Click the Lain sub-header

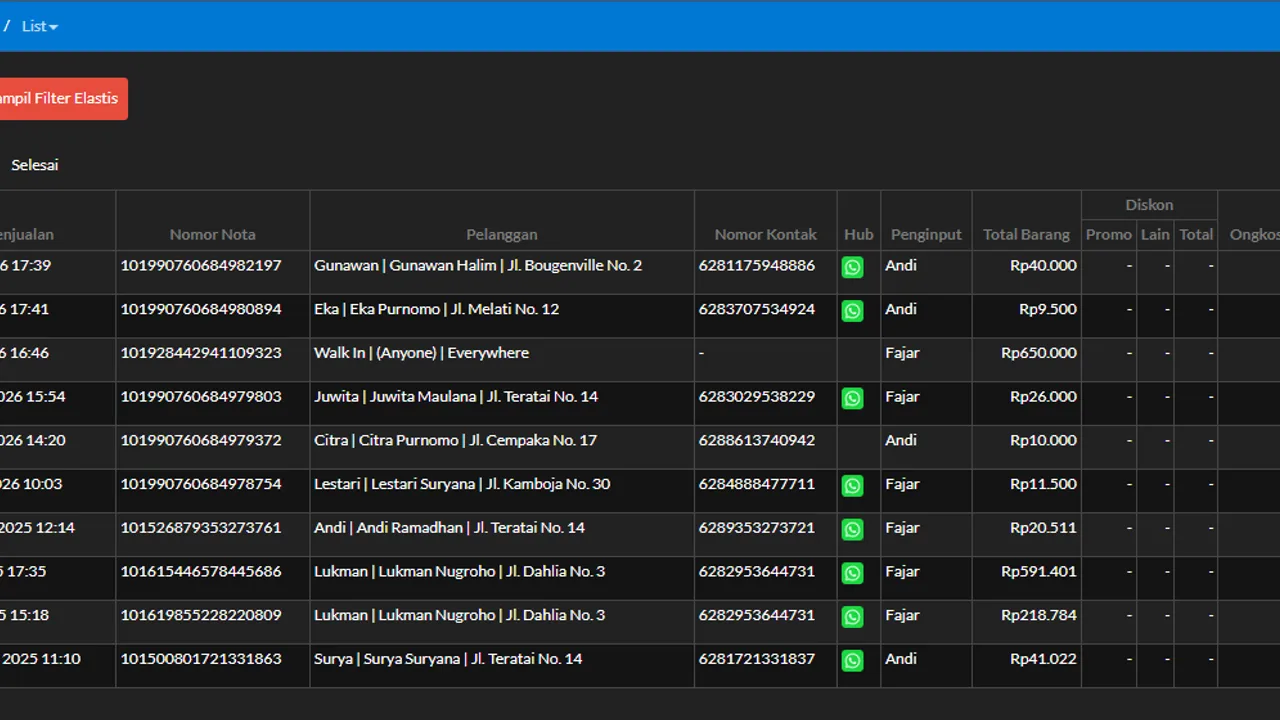1155,234
